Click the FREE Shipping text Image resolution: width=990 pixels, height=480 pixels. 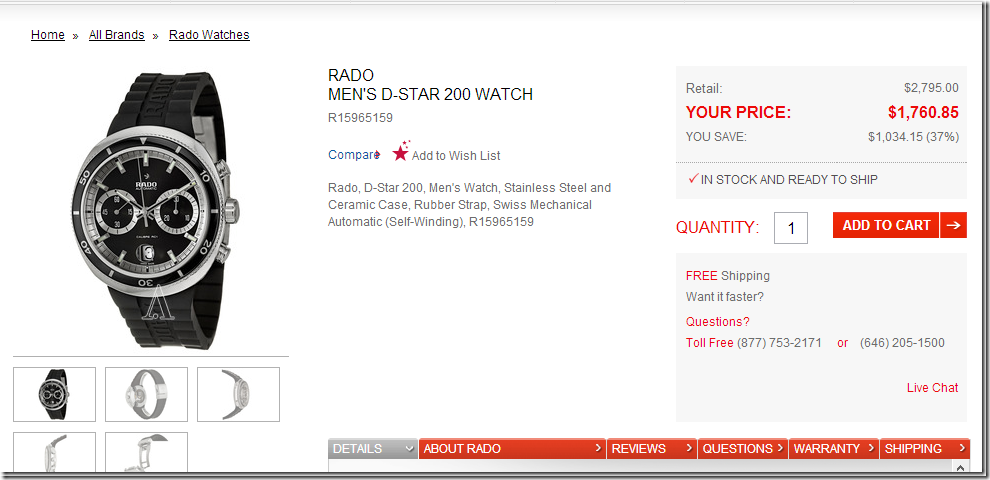[728, 276]
